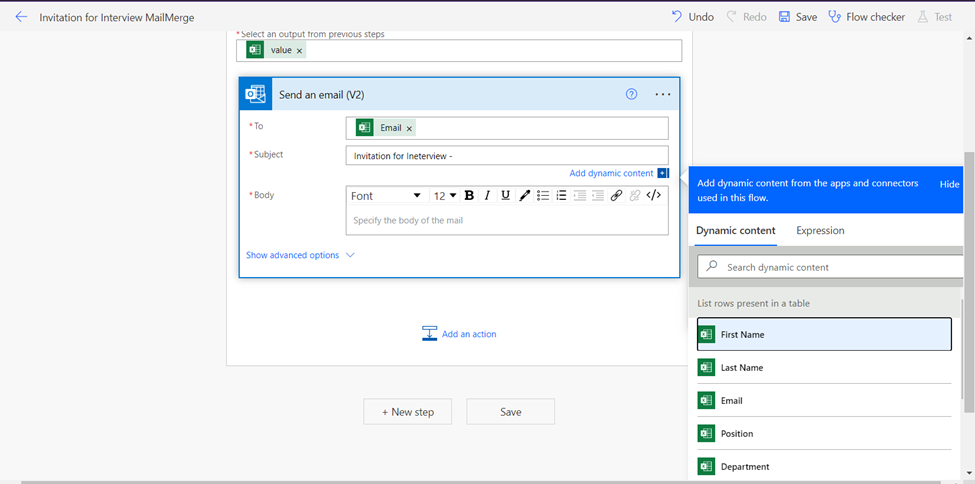Image resolution: width=975 pixels, height=484 pixels.
Task: Insert a bulleted list in body
Action: 543,196
